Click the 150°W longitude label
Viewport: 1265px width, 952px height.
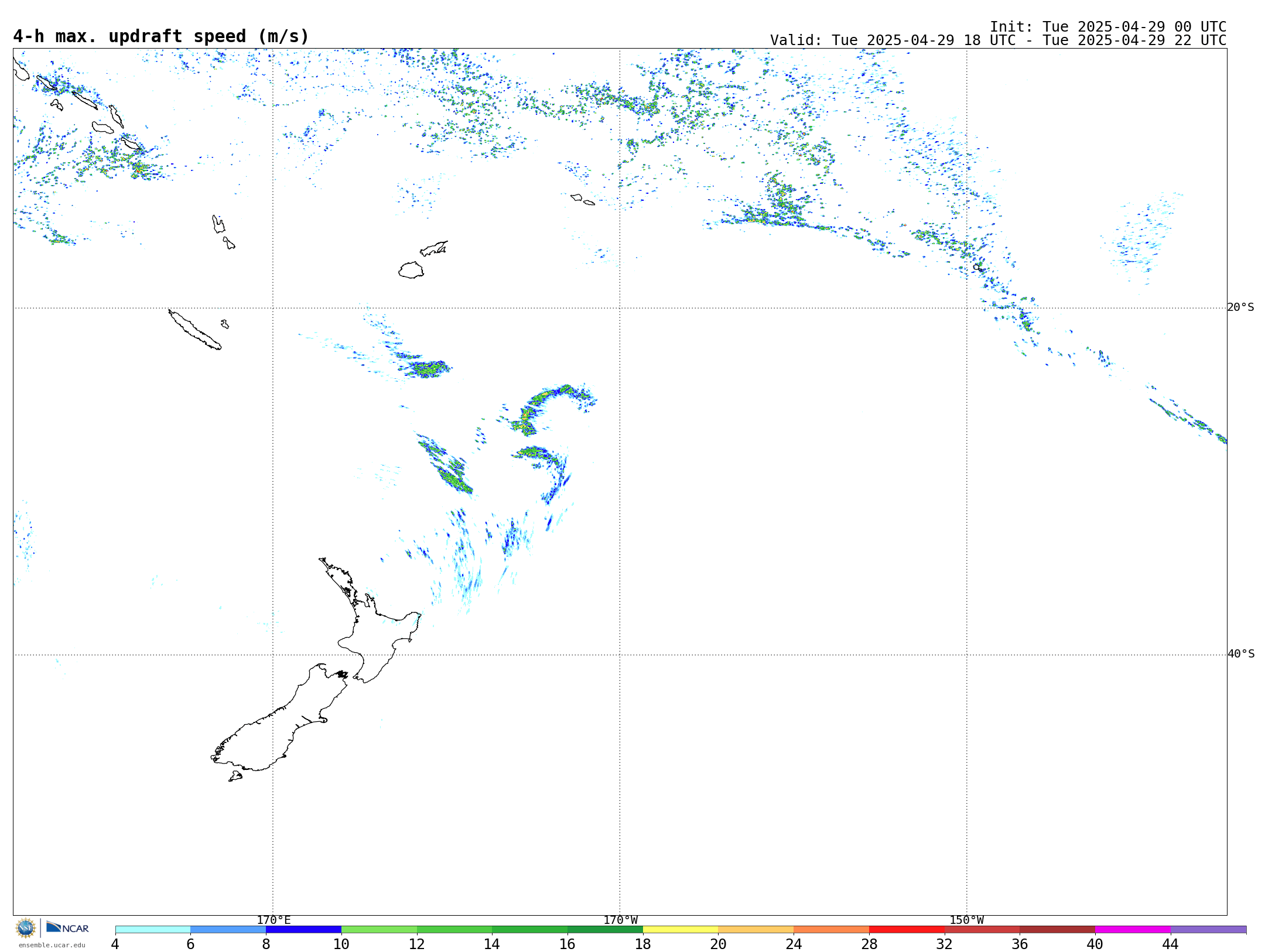(966, 920)
